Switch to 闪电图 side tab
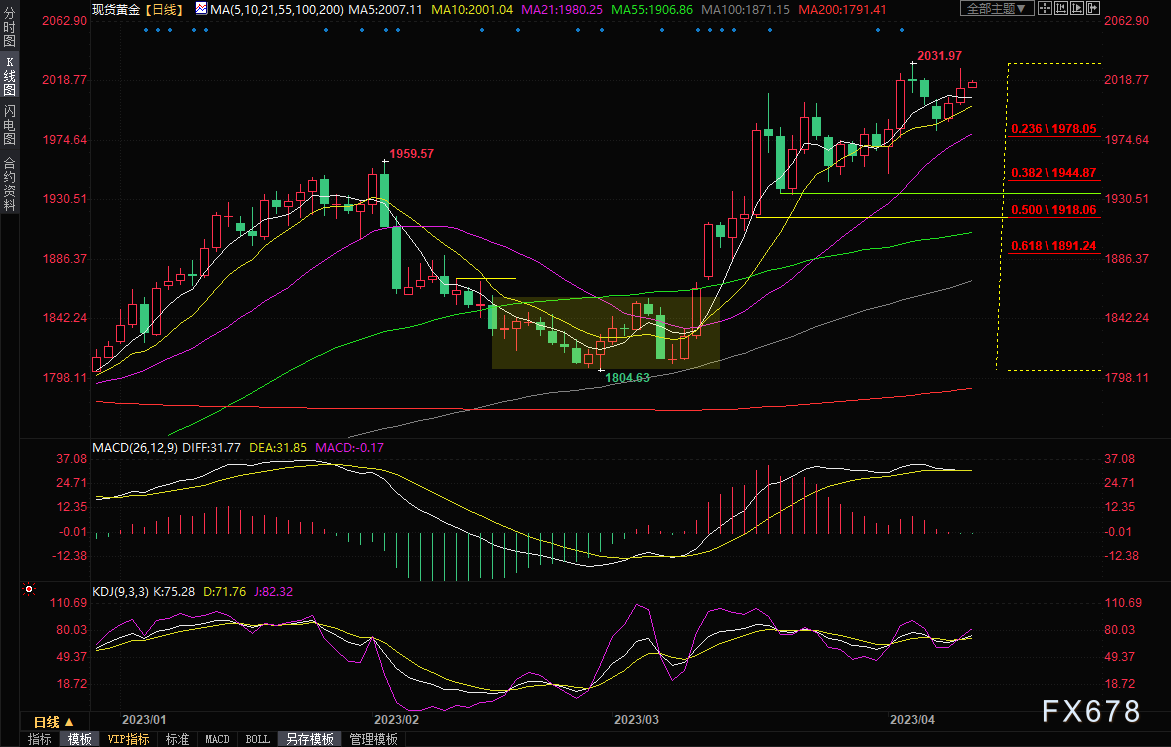The image size is (1171, 747). [x=10, y=124]
